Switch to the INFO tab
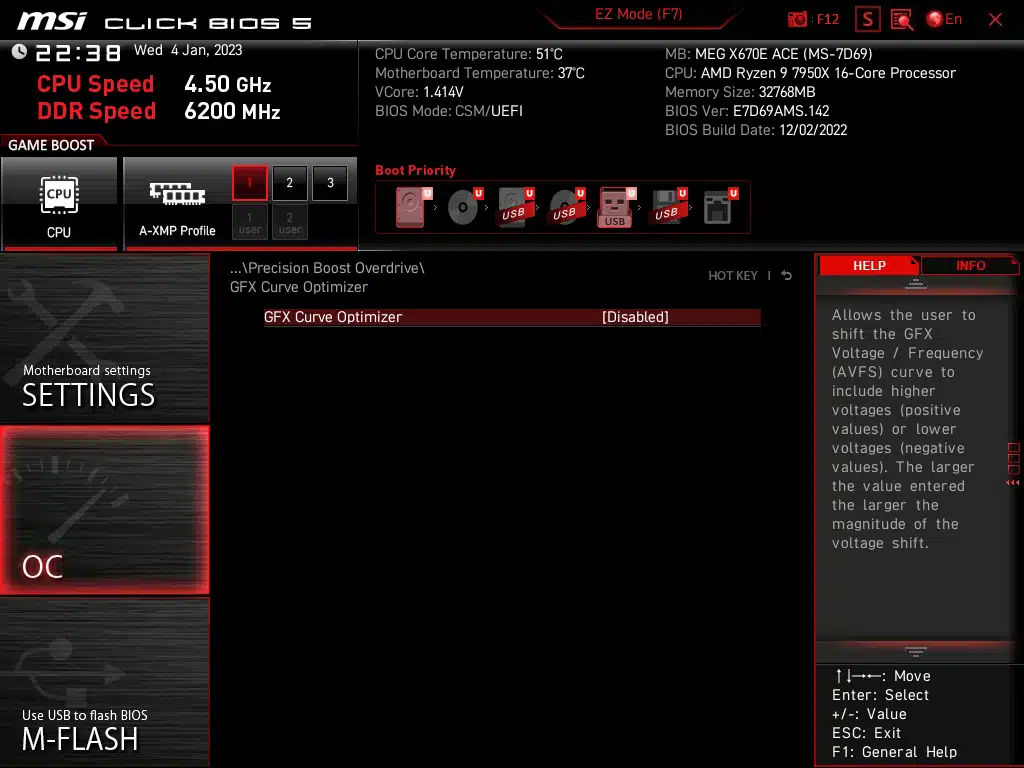This screenshot has width=1024, height=768. (x=970, y=265)
